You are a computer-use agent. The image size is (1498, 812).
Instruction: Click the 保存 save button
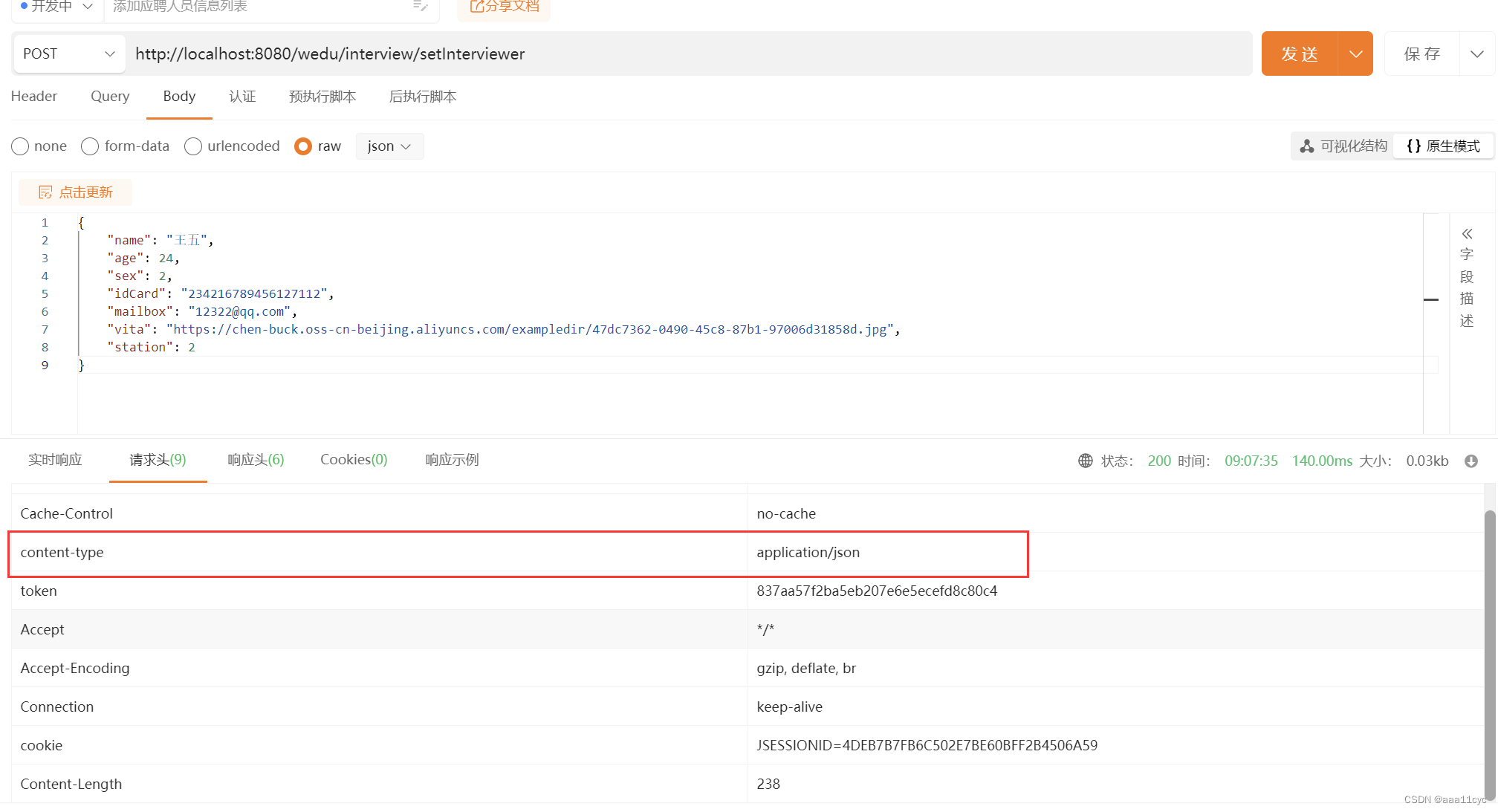[x=1422, y=54]
